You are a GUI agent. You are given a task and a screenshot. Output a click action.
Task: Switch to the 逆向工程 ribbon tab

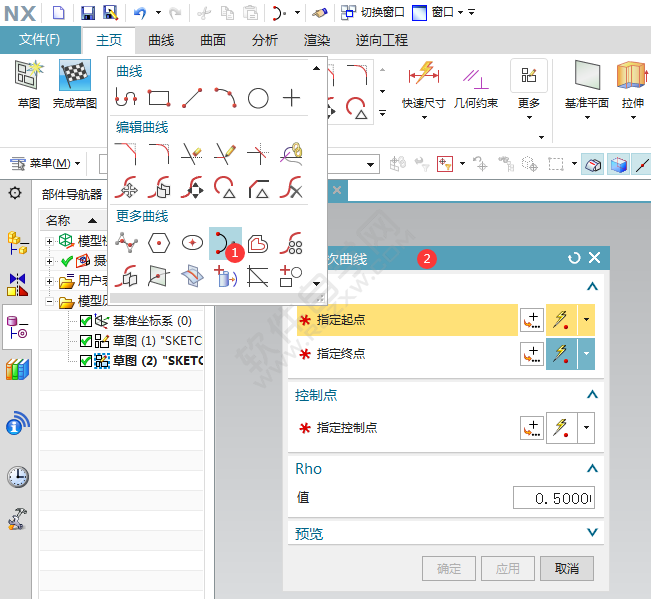click(382, 40)
